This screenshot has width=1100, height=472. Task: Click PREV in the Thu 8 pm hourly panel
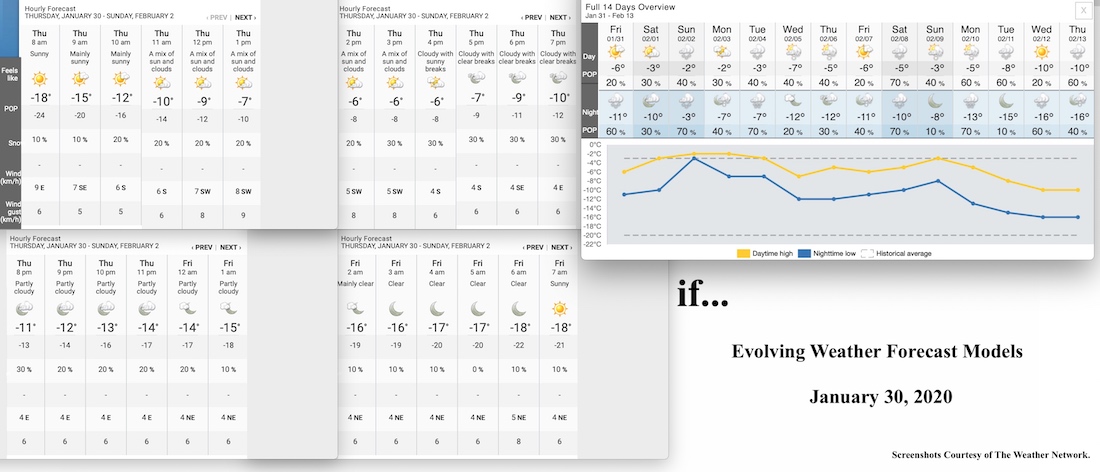pos(201,248)
